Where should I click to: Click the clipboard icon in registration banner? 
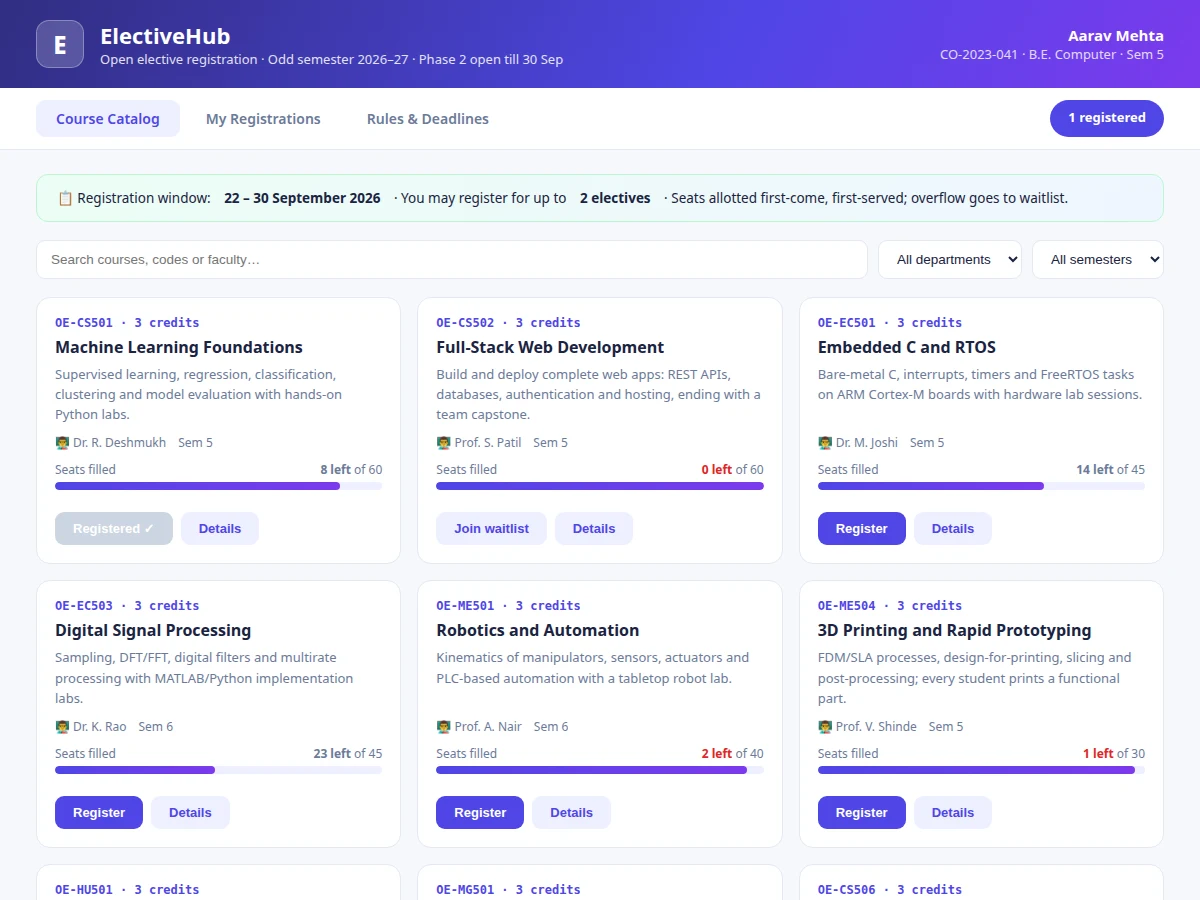(65, 198)
